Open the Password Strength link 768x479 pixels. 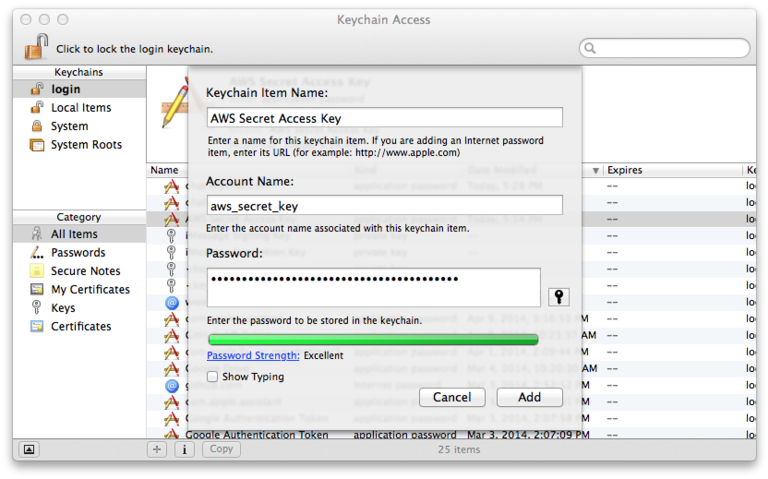point(253,356)
